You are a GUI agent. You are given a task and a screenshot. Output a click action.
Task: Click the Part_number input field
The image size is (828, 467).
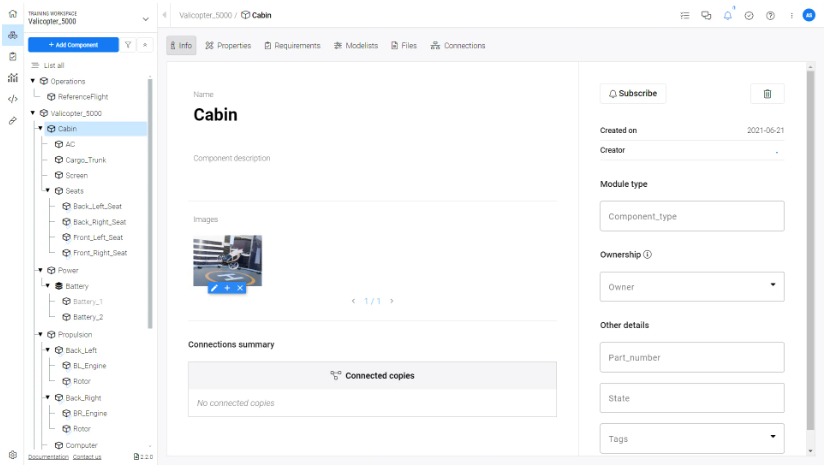tap(692, 358)
